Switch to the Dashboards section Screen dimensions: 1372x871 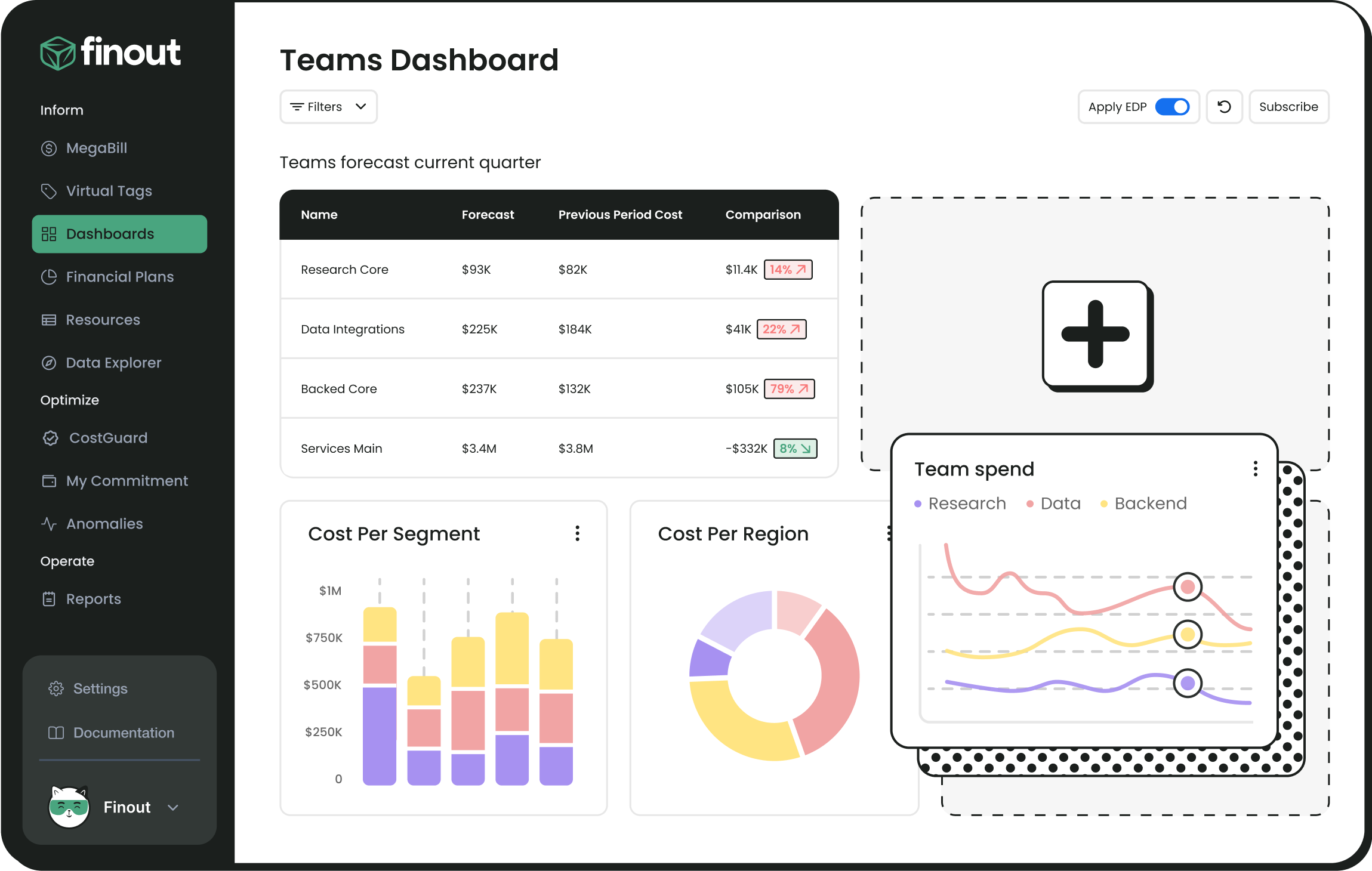110,233
